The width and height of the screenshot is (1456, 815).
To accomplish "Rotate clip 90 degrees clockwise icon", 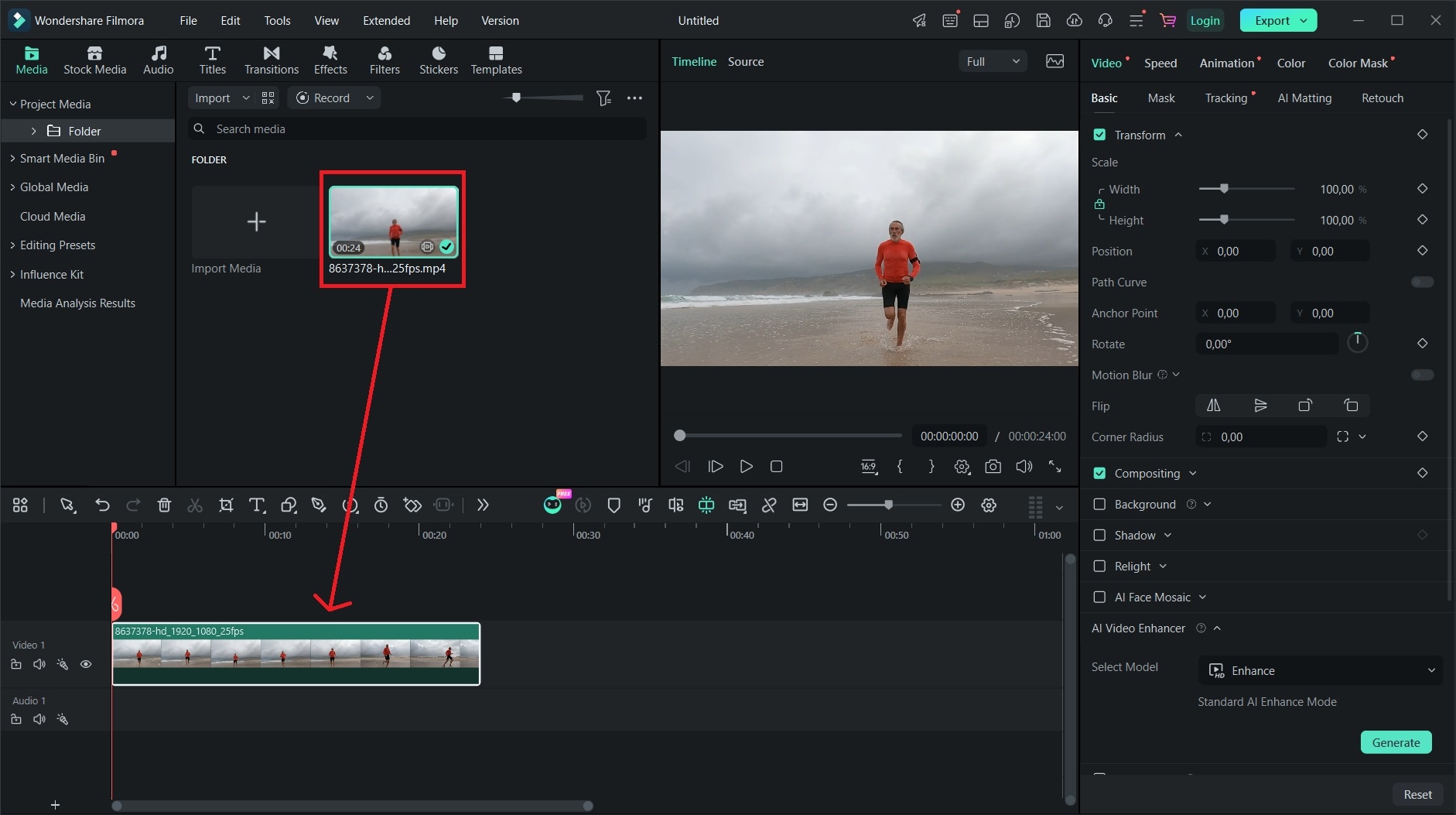I will tap(1305, 406).
